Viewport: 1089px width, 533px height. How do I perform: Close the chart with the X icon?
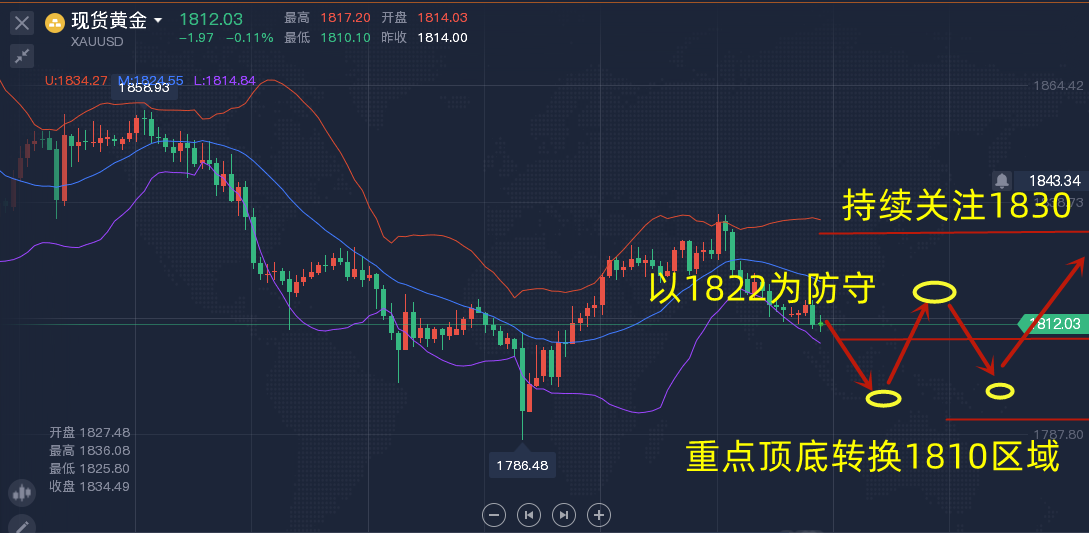coord(22,24)
